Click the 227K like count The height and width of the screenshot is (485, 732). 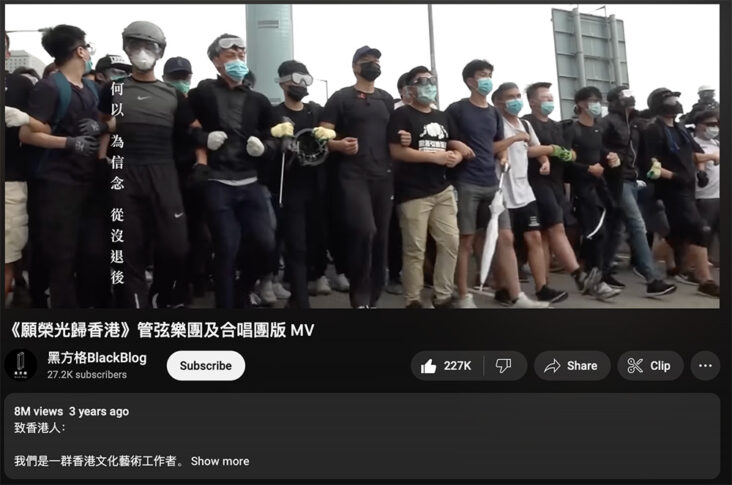click(458, 366)
